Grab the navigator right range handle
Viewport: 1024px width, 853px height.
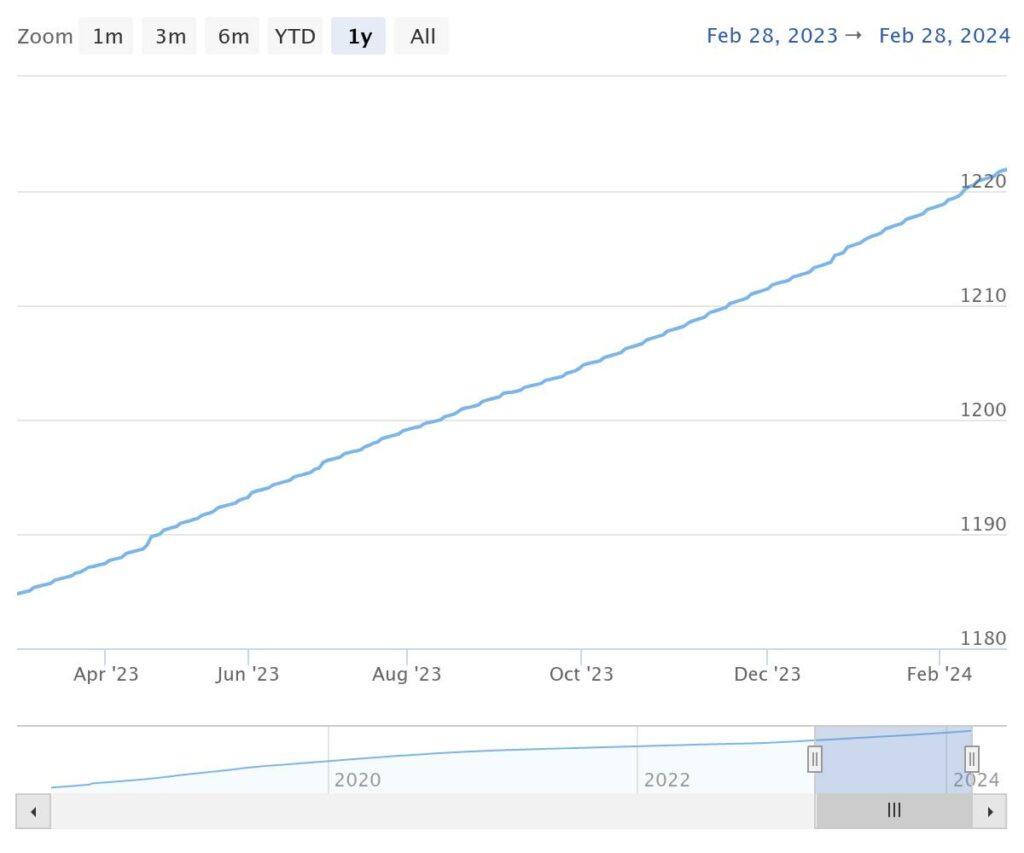(x=972, y=759)
